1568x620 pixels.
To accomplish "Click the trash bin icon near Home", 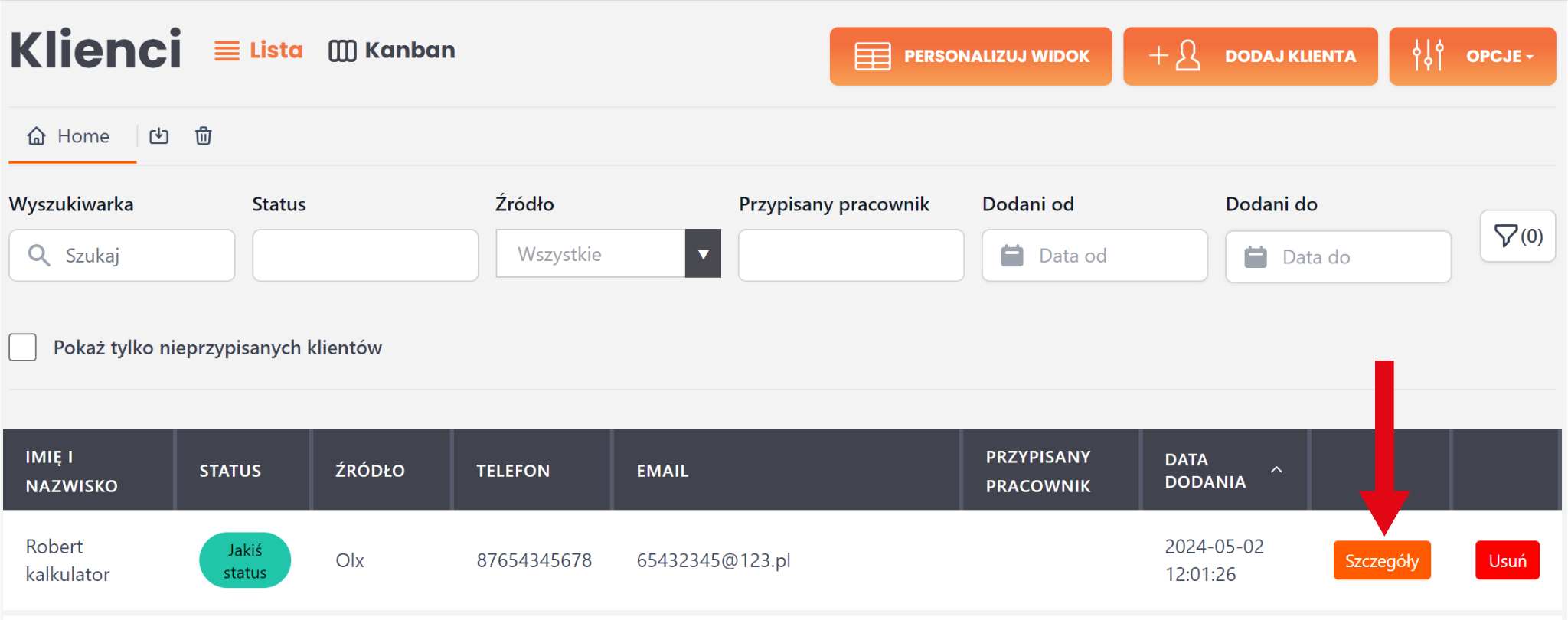I will [x=203, y=136].
